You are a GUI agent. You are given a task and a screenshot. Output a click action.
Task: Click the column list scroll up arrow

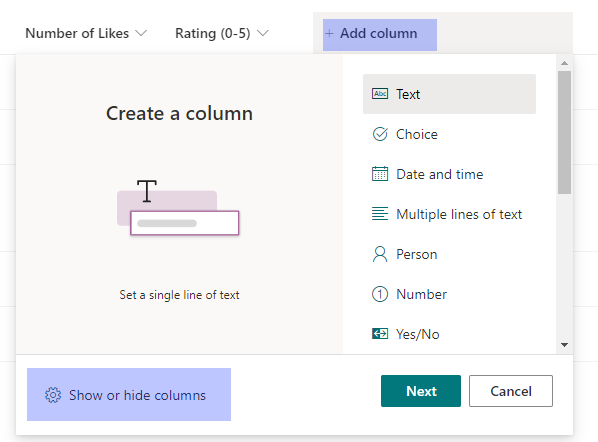[x=564, y=63]
